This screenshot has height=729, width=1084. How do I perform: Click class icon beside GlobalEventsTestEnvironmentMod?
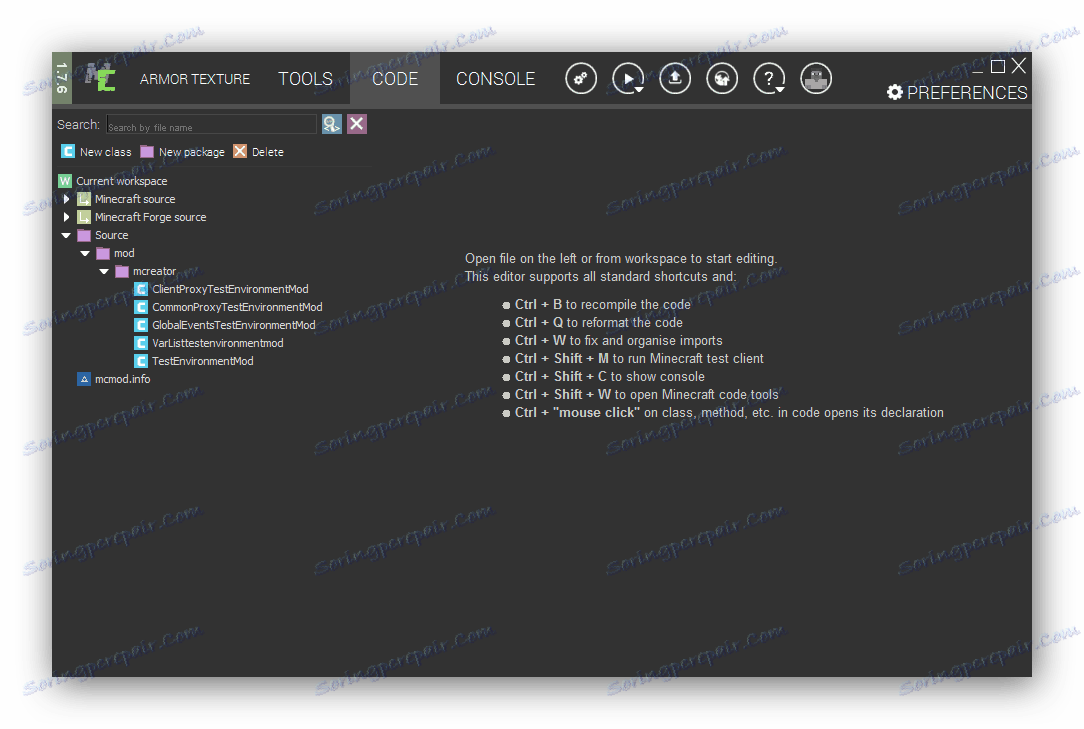pyautogui.click(x=141, y=325)
